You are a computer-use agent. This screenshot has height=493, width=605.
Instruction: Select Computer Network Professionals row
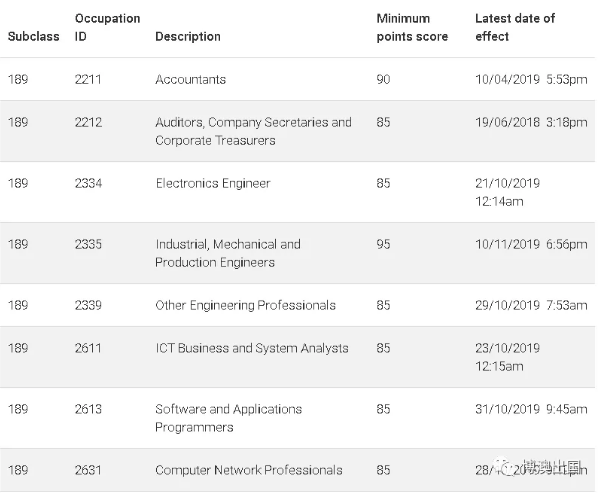(x=297, y=470)
